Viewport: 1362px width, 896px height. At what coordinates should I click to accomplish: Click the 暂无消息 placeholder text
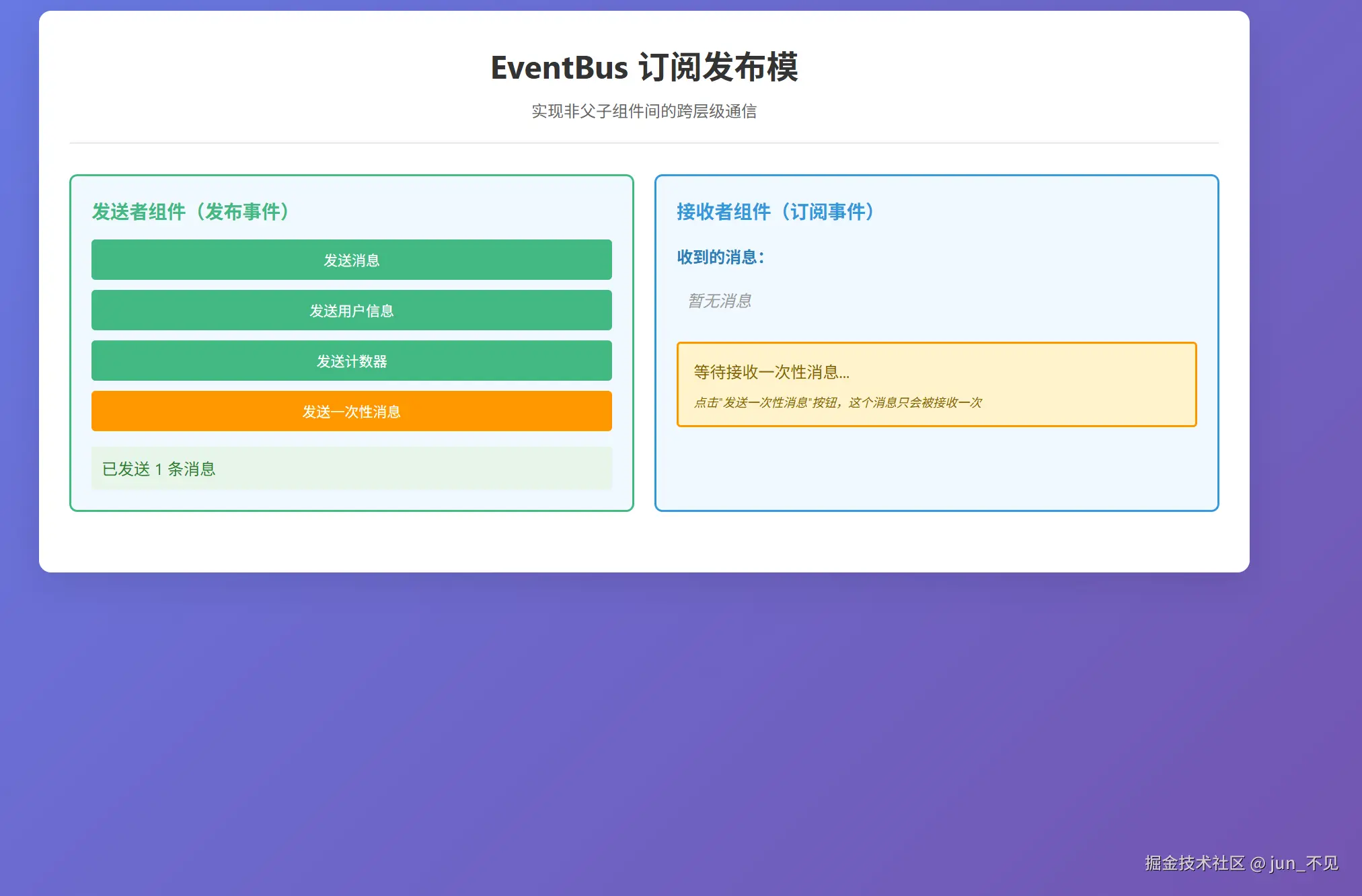(719, 301)
